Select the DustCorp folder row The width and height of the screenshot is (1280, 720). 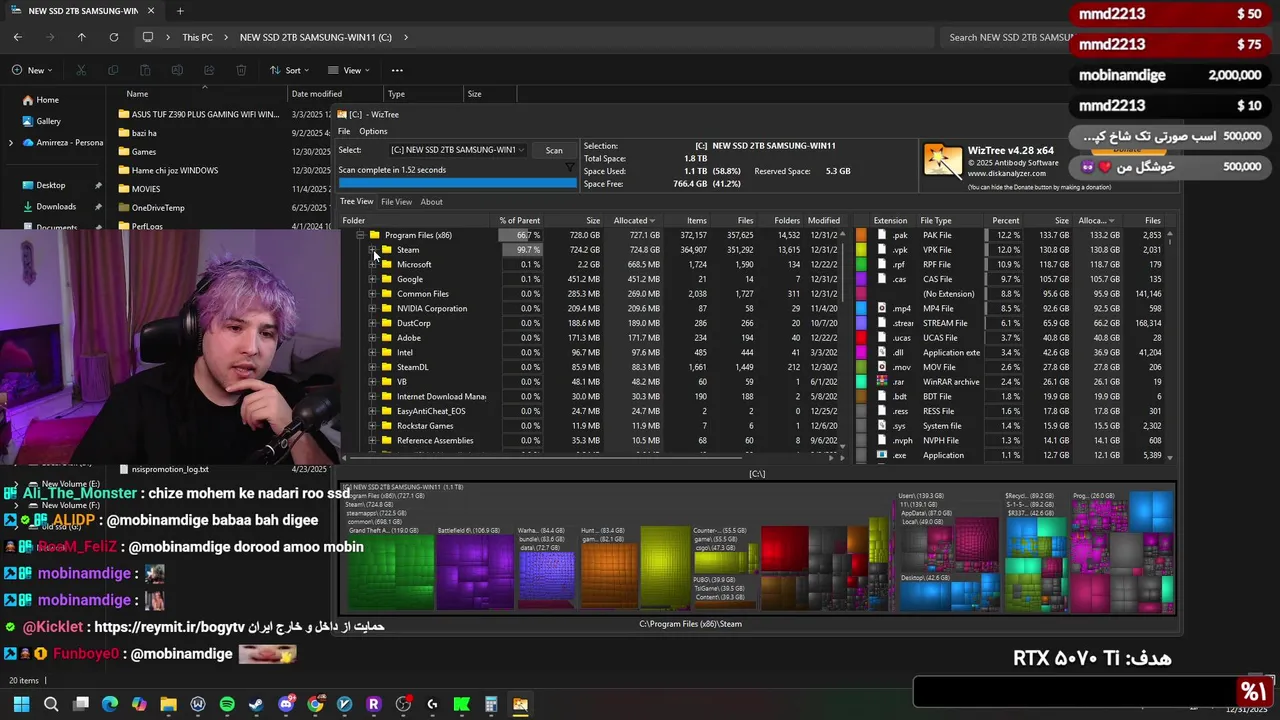coord(592,323)
